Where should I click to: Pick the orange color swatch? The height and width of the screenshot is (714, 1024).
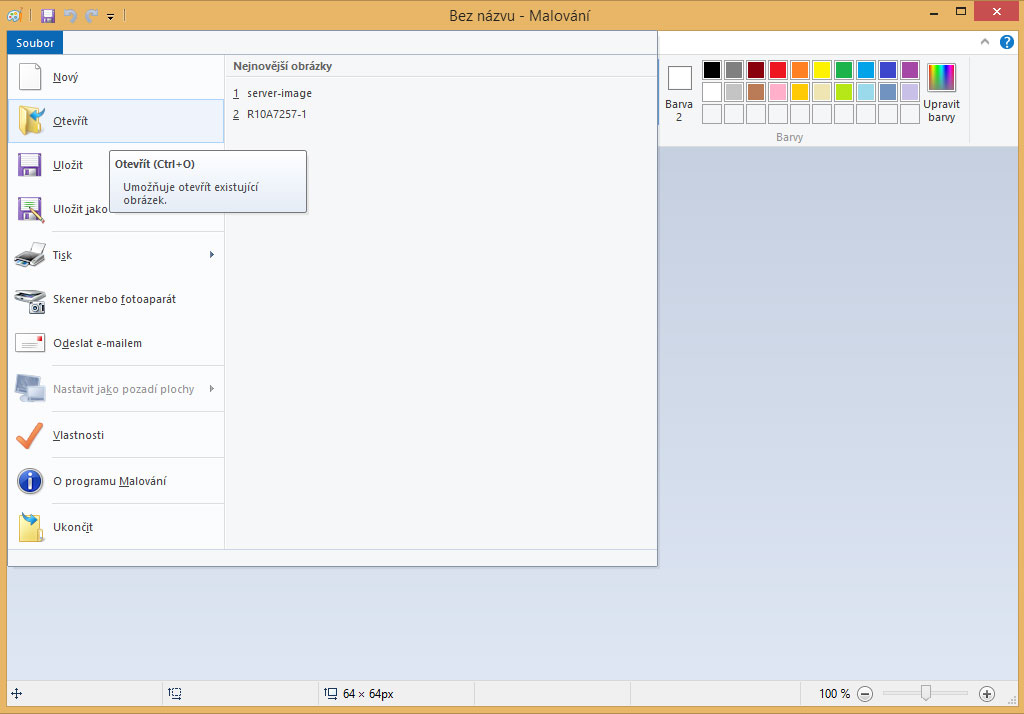tap(800, 70)
